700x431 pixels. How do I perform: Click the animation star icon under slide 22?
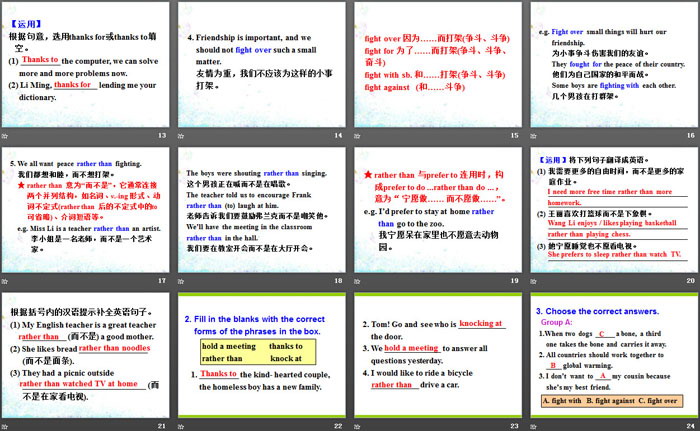(181, 427)
